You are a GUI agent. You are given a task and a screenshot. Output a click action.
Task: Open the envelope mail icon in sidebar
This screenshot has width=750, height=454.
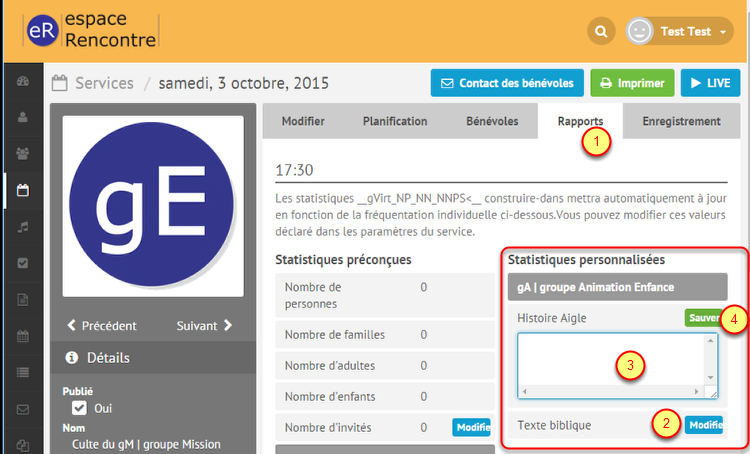[x=22, y=410]
